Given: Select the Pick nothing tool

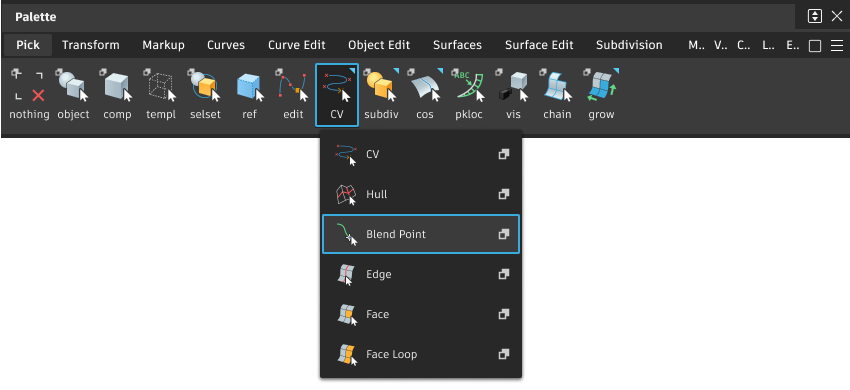Looking at the screenshot, I should coord(29,93).
